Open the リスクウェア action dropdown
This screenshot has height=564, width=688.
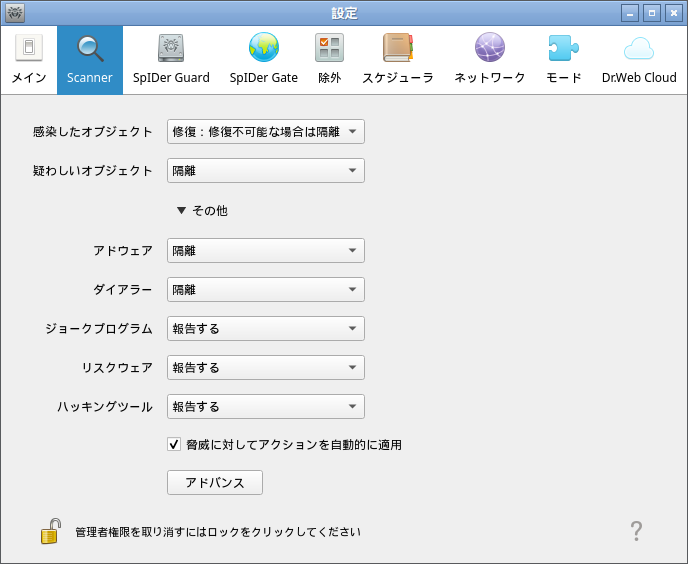[266, 368]
